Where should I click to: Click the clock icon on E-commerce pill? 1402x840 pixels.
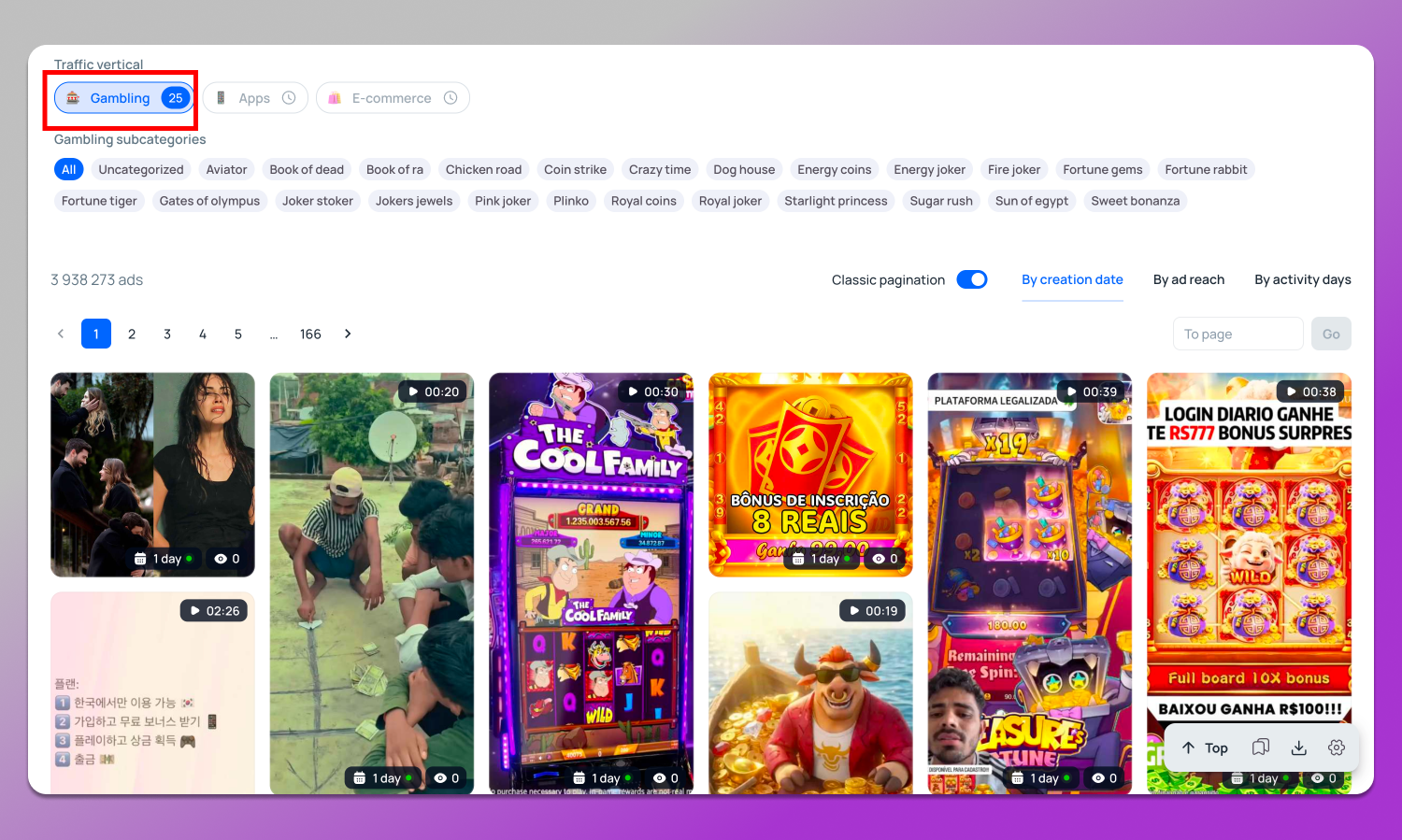451,98
